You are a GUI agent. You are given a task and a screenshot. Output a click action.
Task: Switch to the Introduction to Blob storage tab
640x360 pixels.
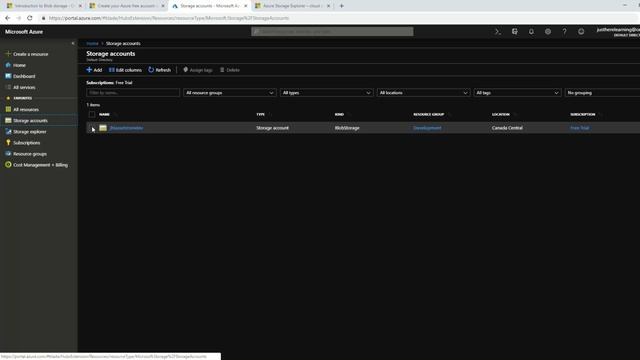click(x=43, y=6)
